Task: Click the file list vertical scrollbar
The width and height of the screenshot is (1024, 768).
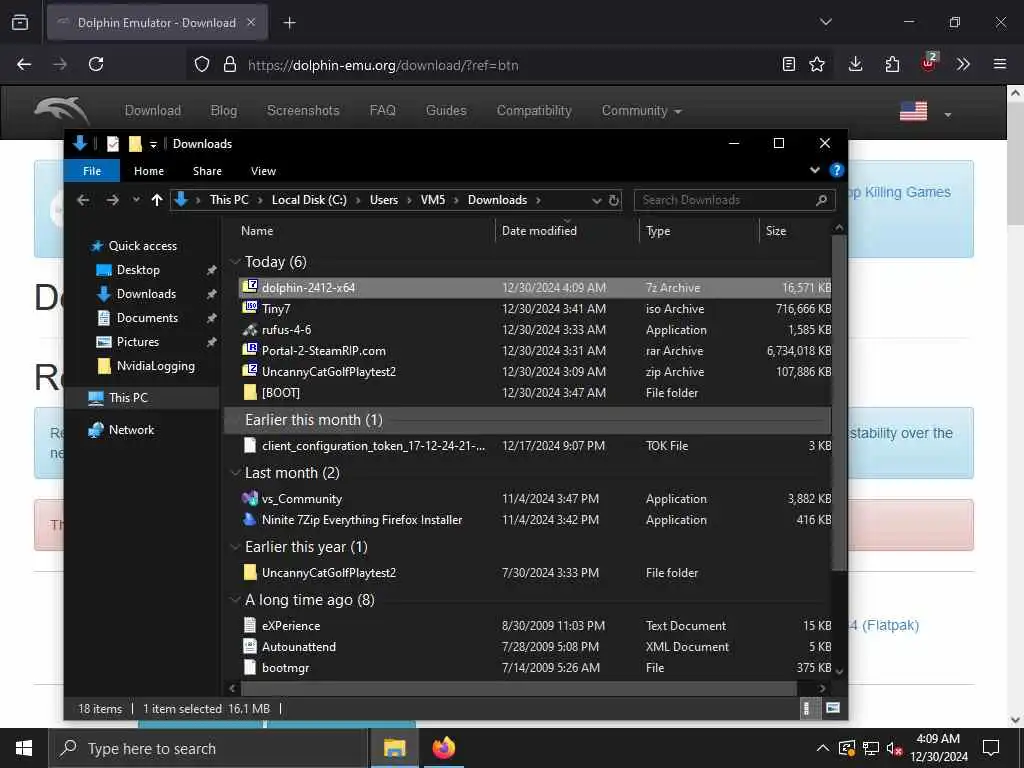Action: tap(839, 402)
